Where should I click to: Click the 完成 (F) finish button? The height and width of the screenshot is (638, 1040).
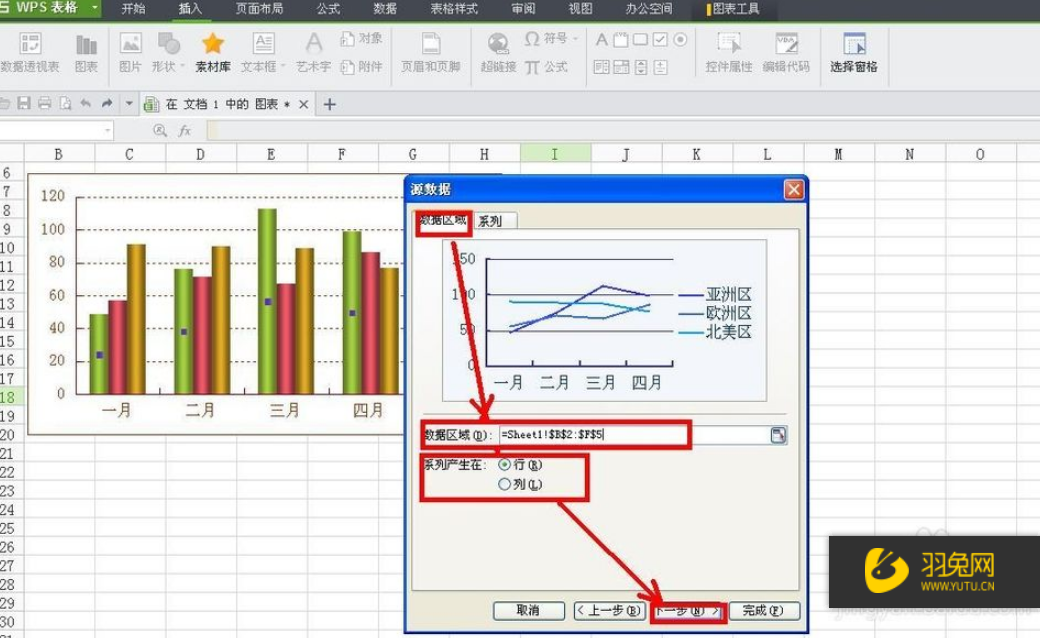tap(763, 610)
